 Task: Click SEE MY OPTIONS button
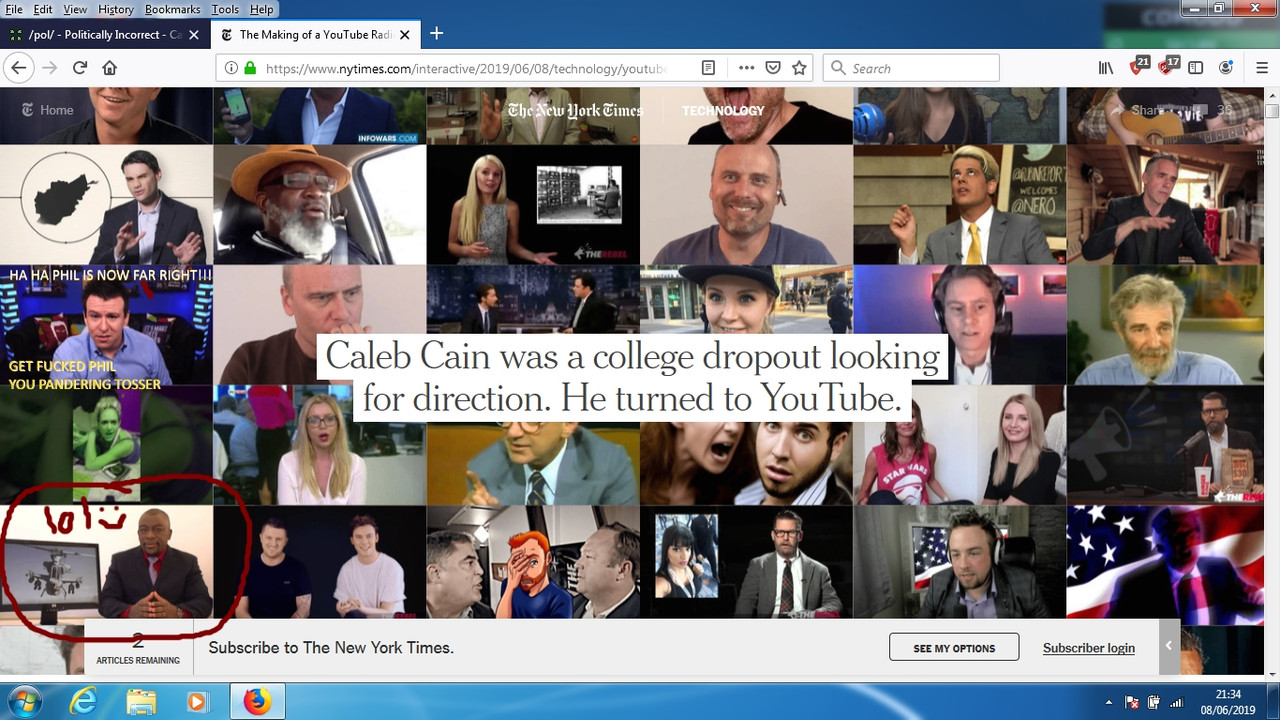click(954, 648)
